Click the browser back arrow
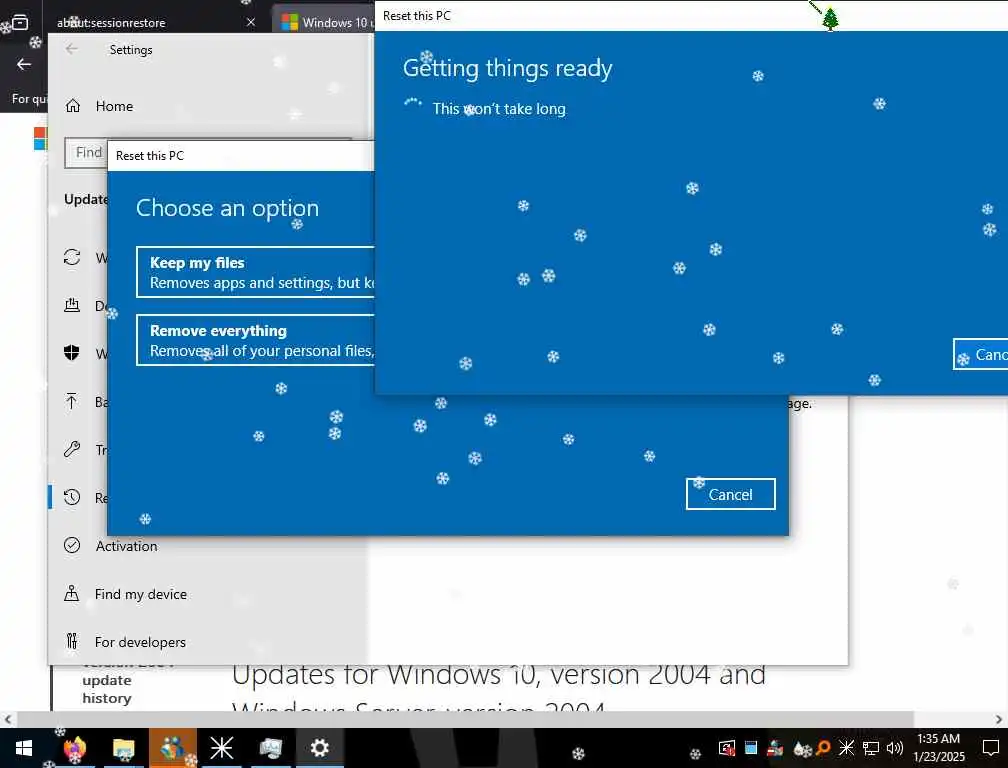The height and width of the screenshot is (768, 1008). [x=24, y=64]
